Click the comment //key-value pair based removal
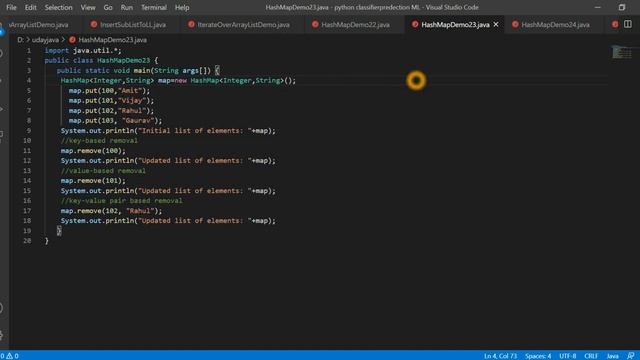Image resolution: width=640 pixels, height=360 pixels. tap(122, 200)
